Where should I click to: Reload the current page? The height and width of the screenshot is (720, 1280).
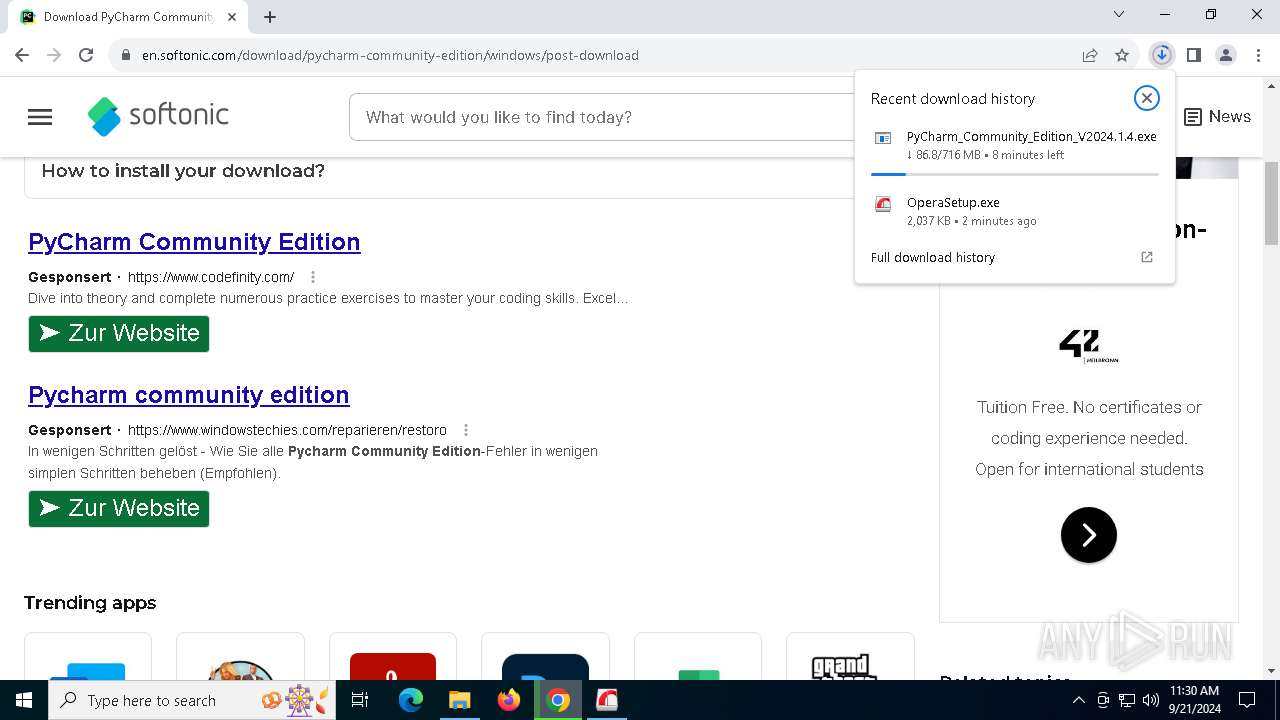[86, 55]
